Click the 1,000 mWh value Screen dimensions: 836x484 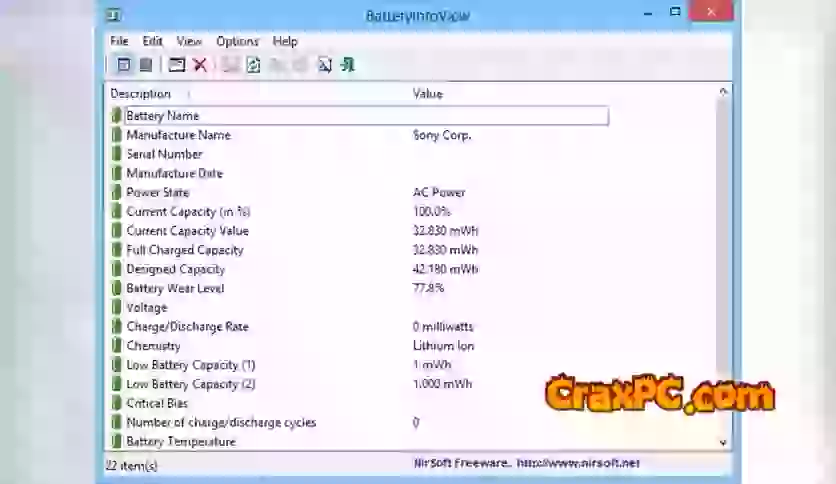pos(442,384)
